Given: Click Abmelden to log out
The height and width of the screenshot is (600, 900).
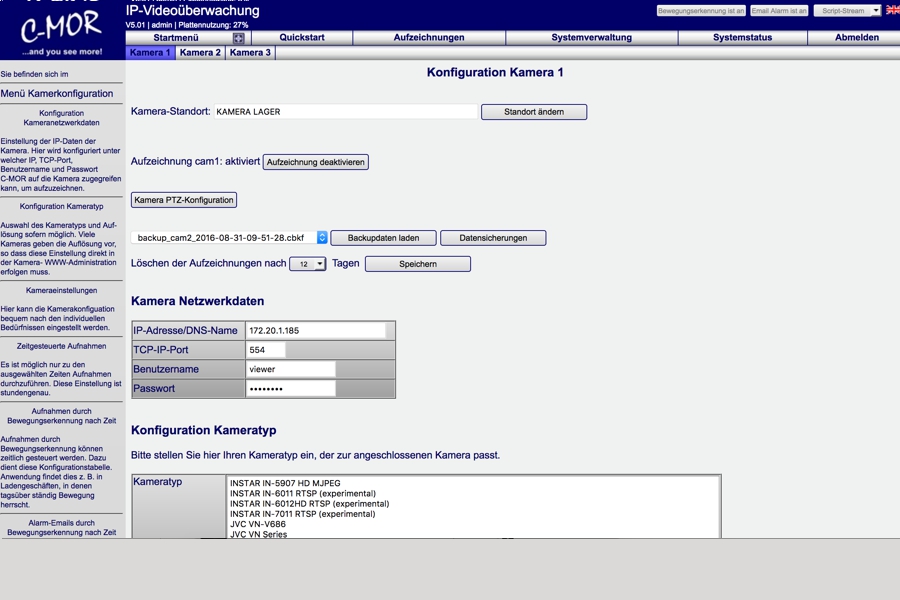Looking at the screenshot, I should (x=856, y=37).
